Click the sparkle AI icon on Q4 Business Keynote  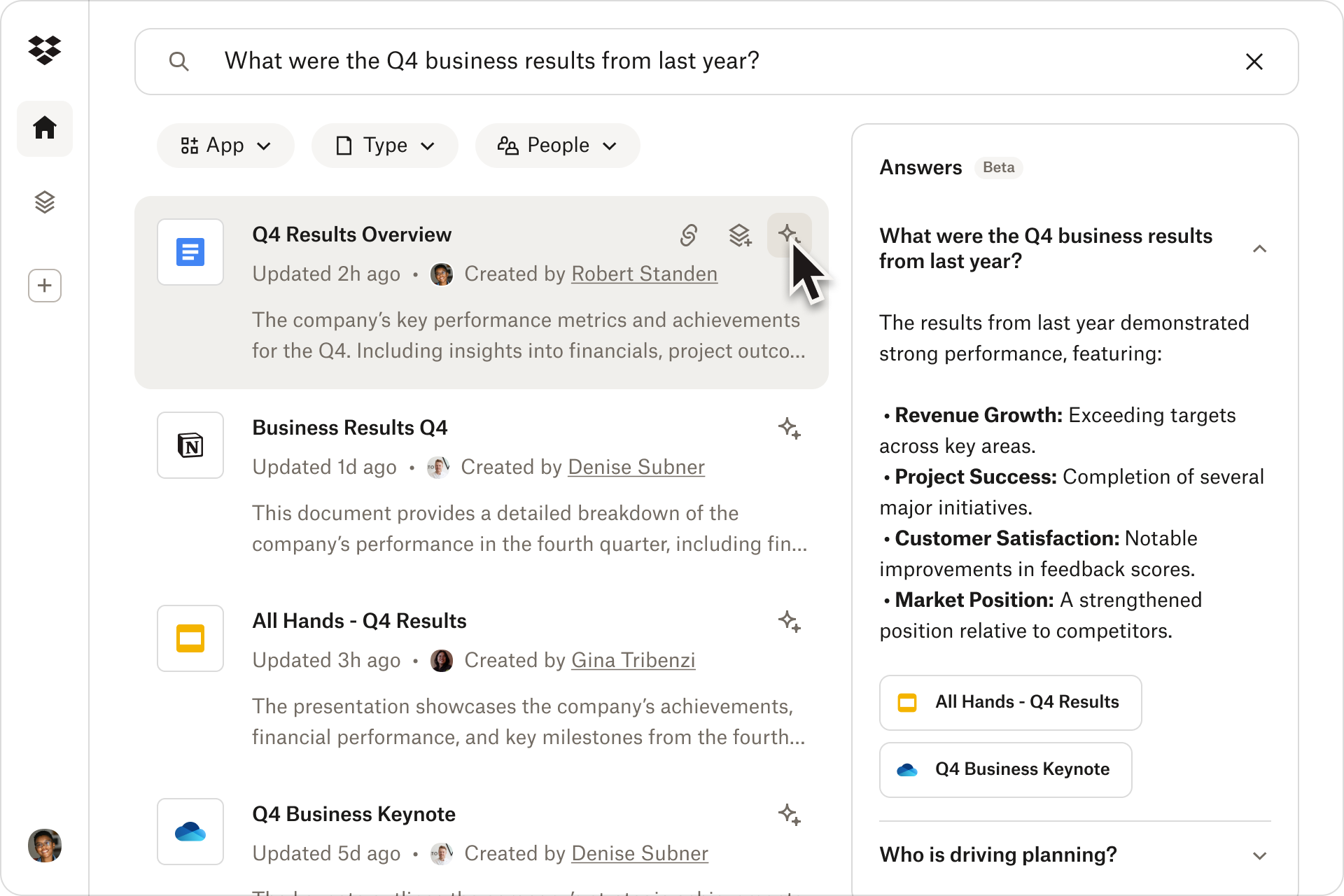click(790, 815)
